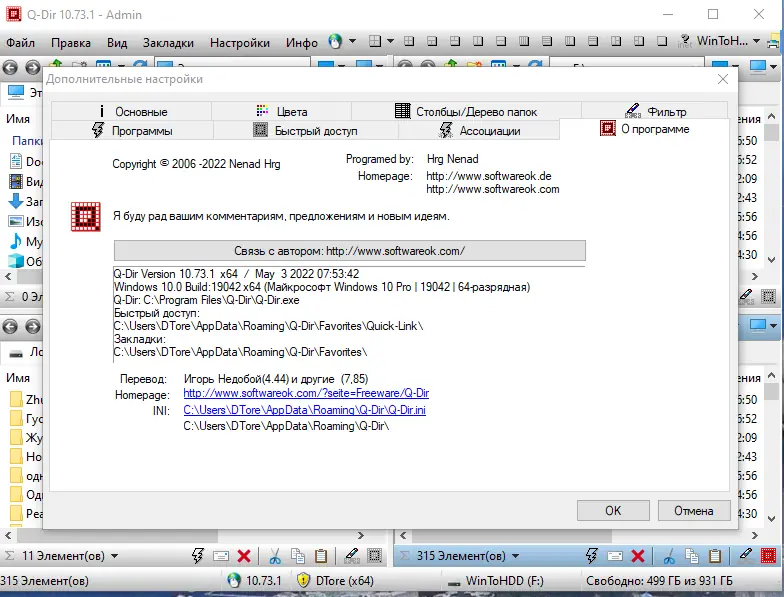Switch to the Ассоциации tab
Viewport: 784px width, 597px height.
pyautogui.click(x=479, y=130)
